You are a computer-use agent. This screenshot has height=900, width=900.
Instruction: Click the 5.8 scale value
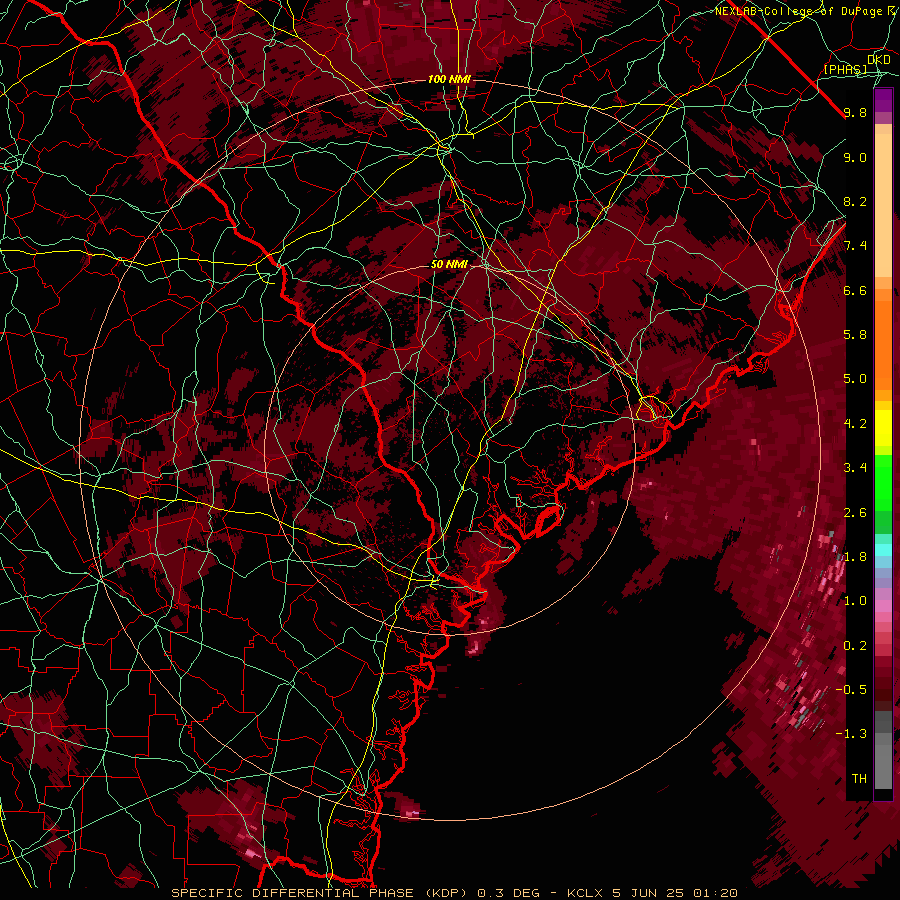[855, 335]
